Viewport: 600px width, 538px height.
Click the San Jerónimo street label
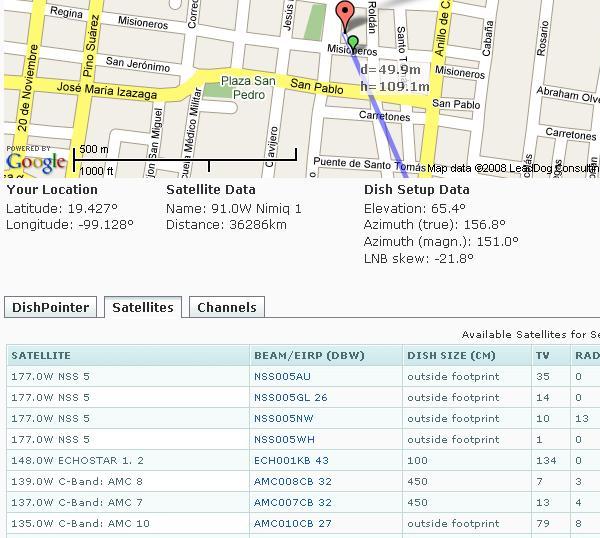point(138,64)
